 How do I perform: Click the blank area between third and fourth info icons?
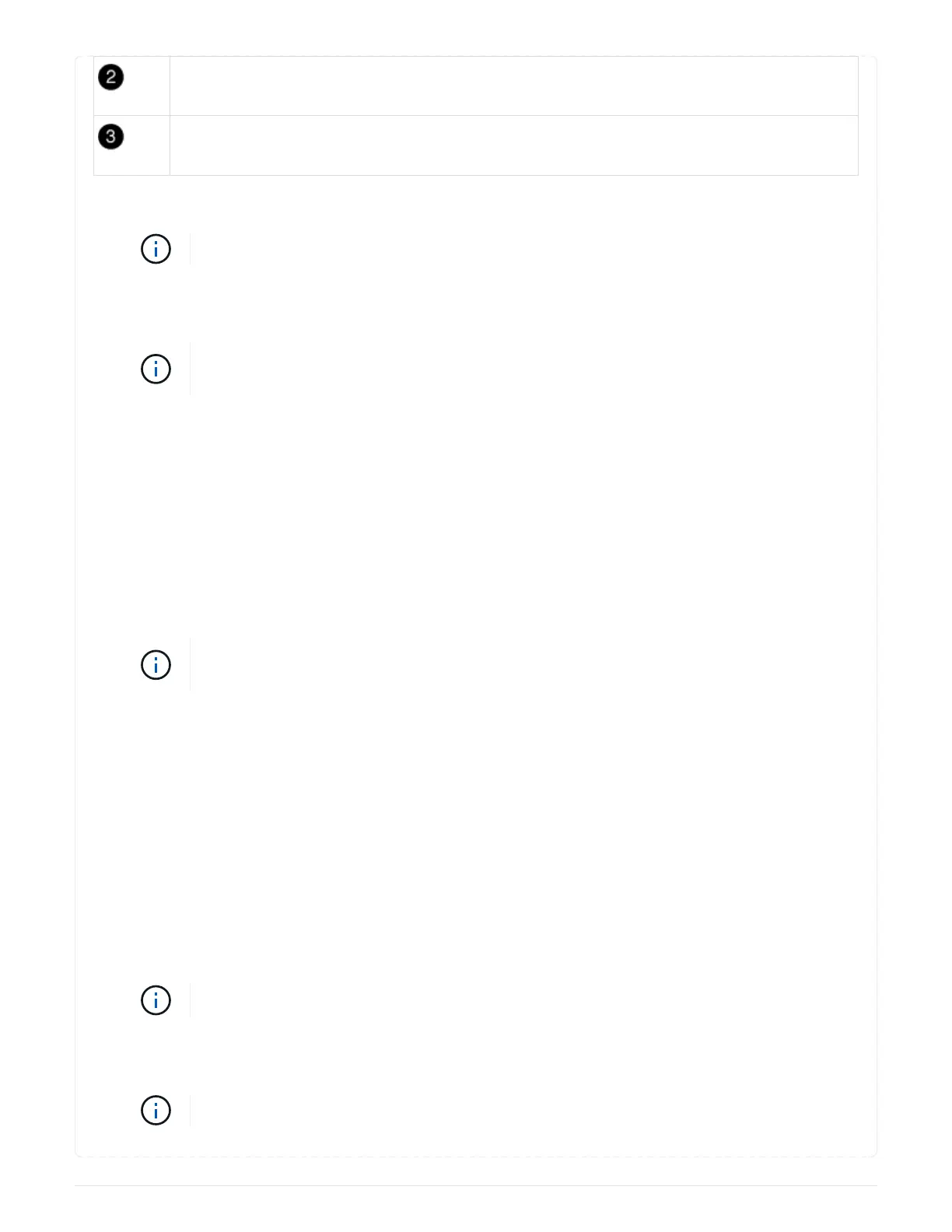tap(476, 832)
